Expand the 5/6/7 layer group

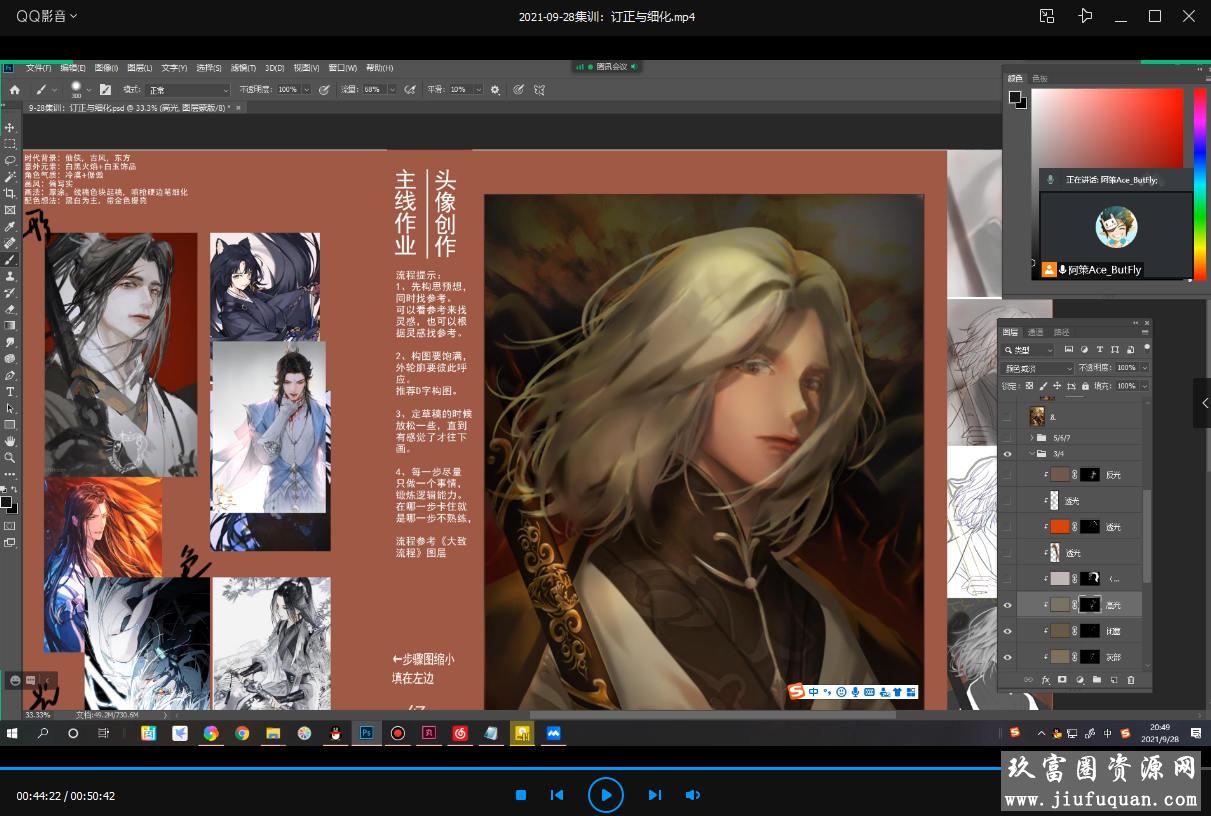[x=1031, y=438]
